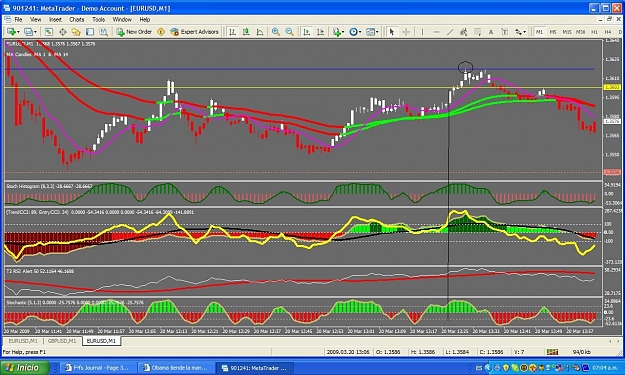Select the M30 timeframe button
This screenshot has width=625, height=375.
point(580,32)
